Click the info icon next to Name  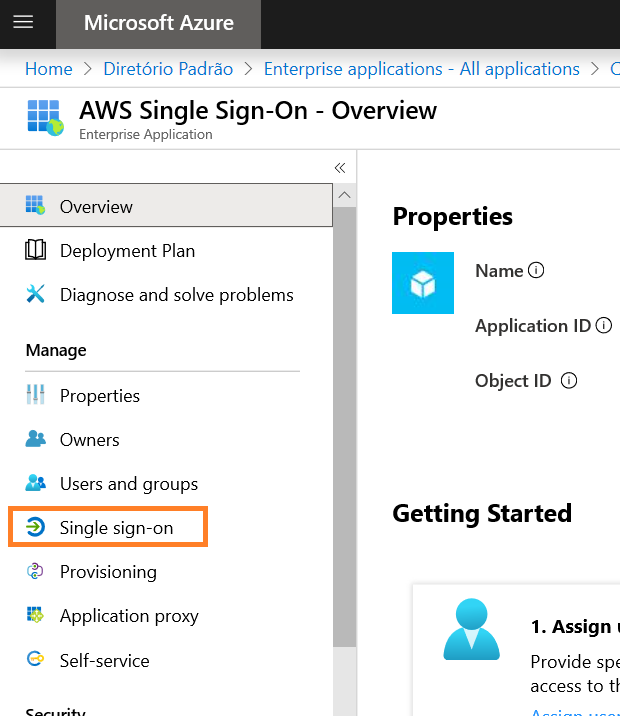(x=537, y=271)
